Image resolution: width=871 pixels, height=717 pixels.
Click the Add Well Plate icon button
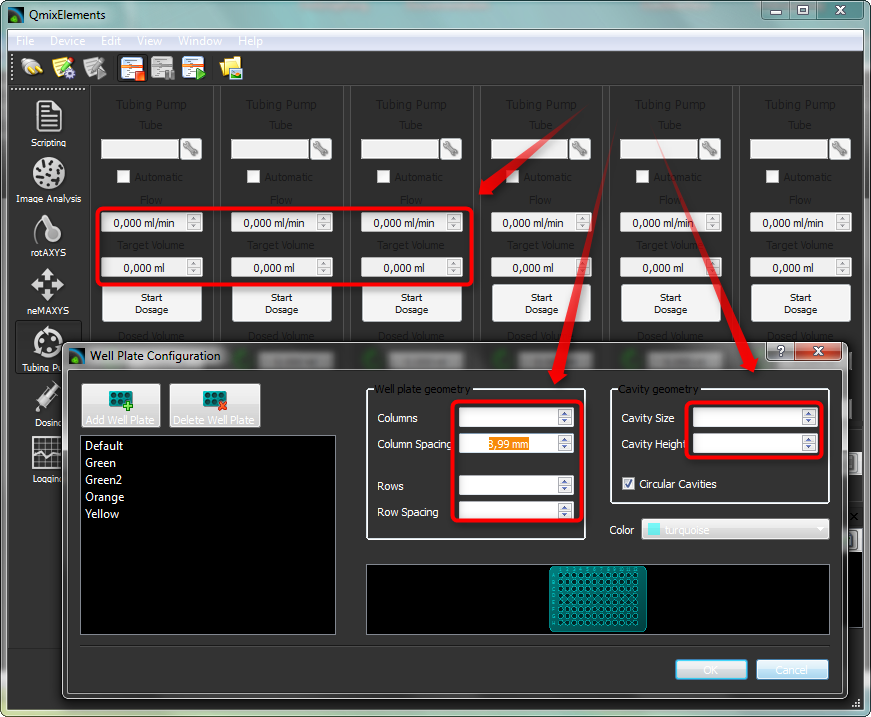[x=121, y=405]
